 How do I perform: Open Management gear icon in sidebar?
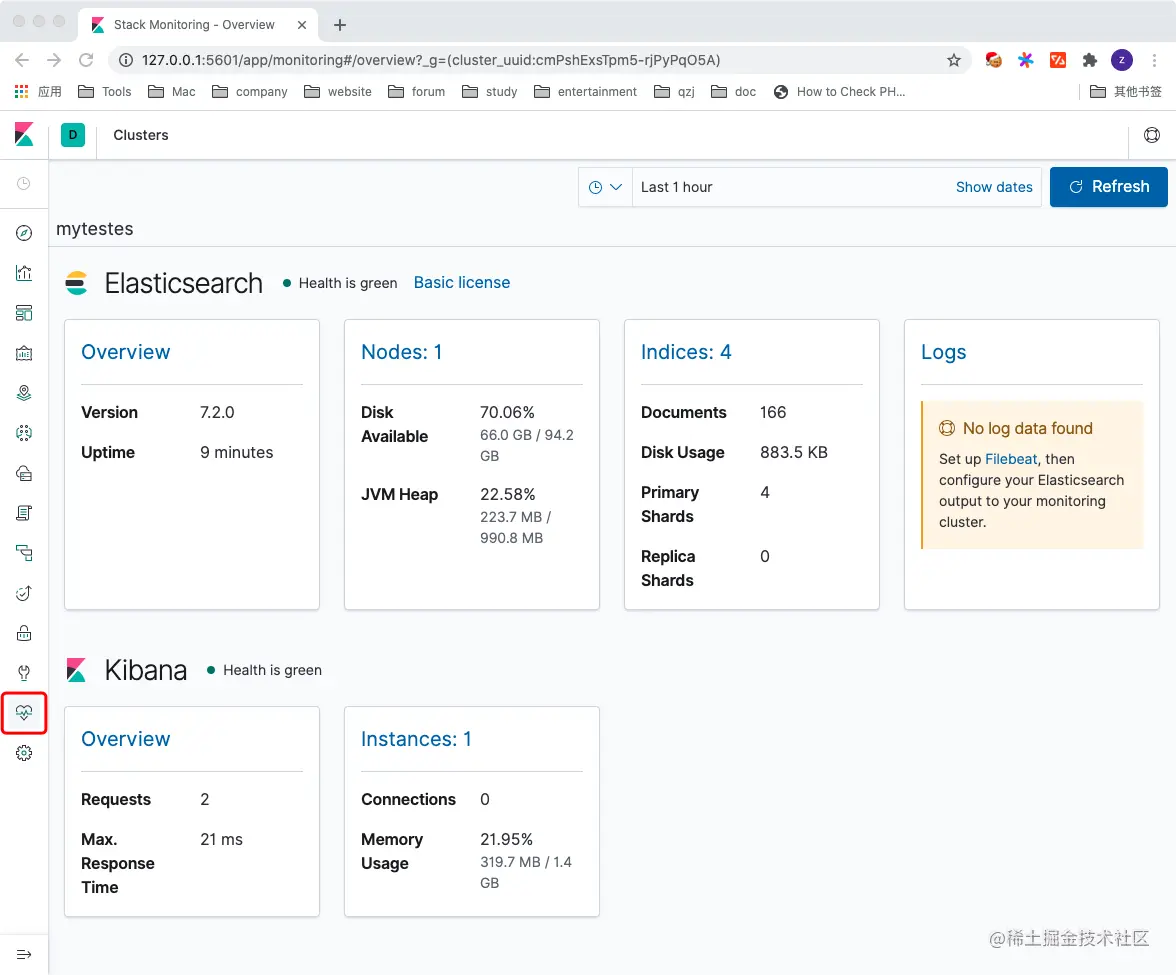(x=24, y=753)
